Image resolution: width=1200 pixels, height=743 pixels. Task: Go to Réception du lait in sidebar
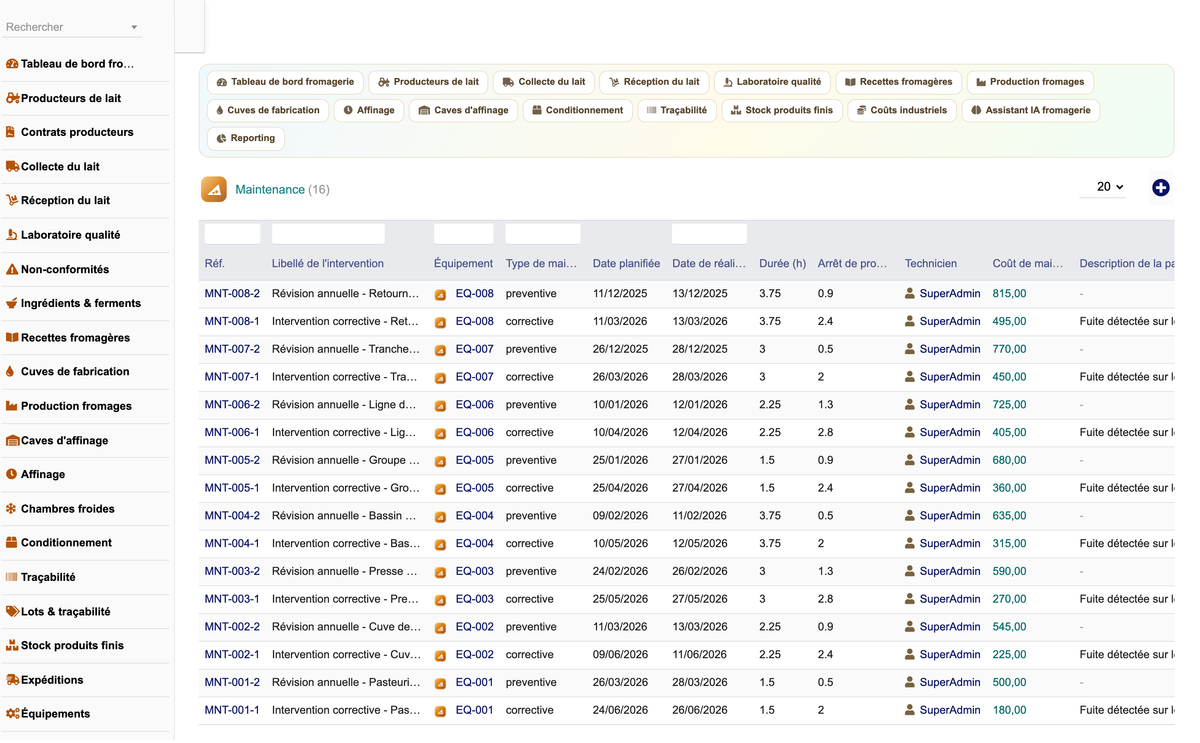point(65,200)
